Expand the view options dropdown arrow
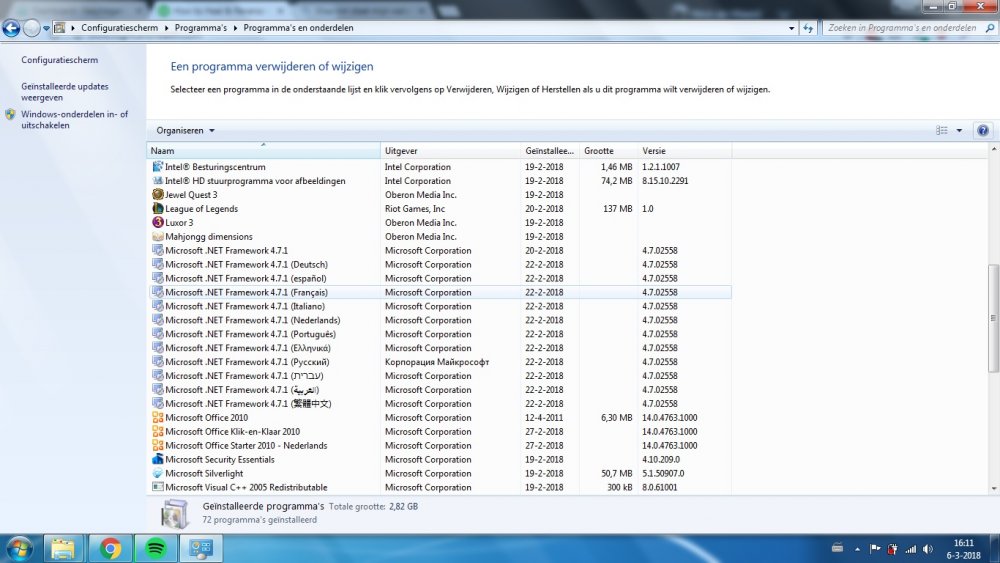The image size is (1000, 563). [x=959, y=131]
